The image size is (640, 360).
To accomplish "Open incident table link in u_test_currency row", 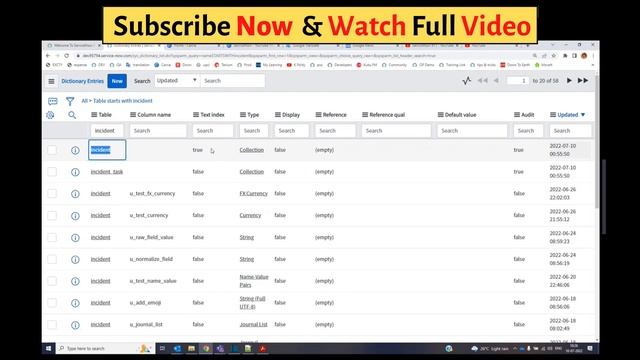I will pos(100,216).
